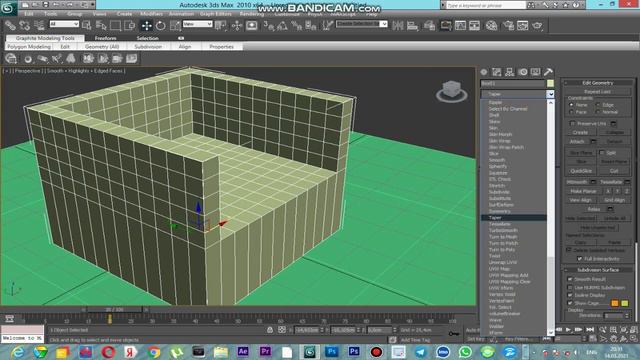Open the 3ds Max application logo menu

[x=9, y=8]
